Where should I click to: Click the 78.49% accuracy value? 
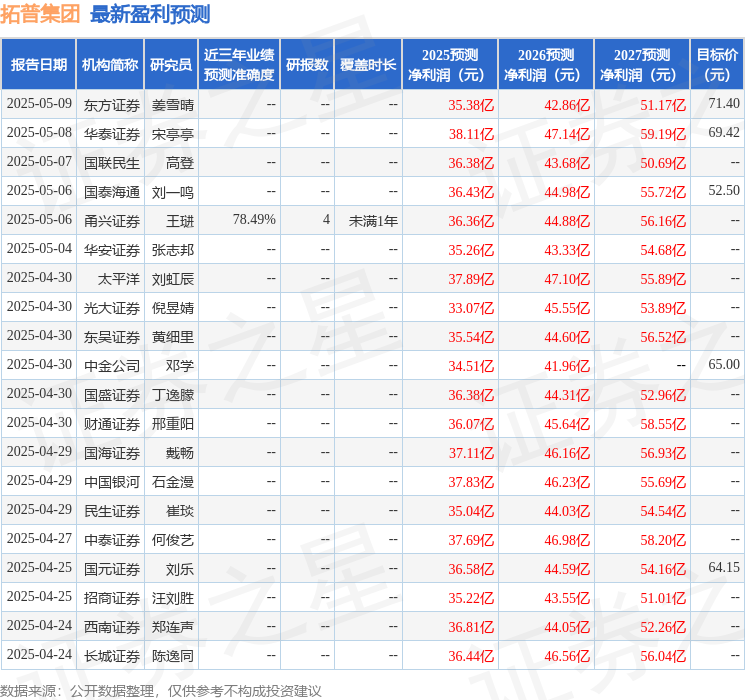click(254, 220)
